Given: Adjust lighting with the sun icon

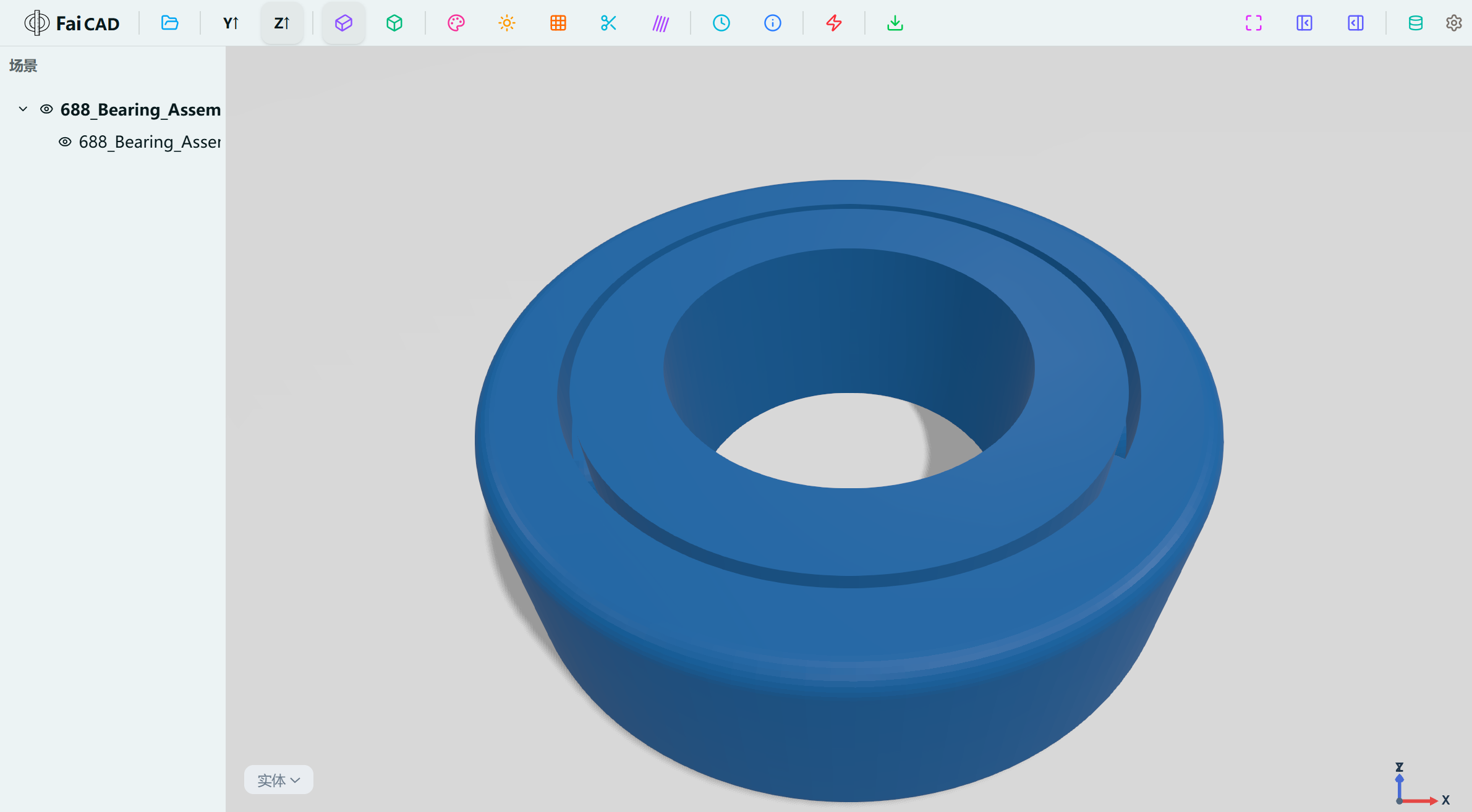Looking at the screenshot, I should click(x=507, y=23).
